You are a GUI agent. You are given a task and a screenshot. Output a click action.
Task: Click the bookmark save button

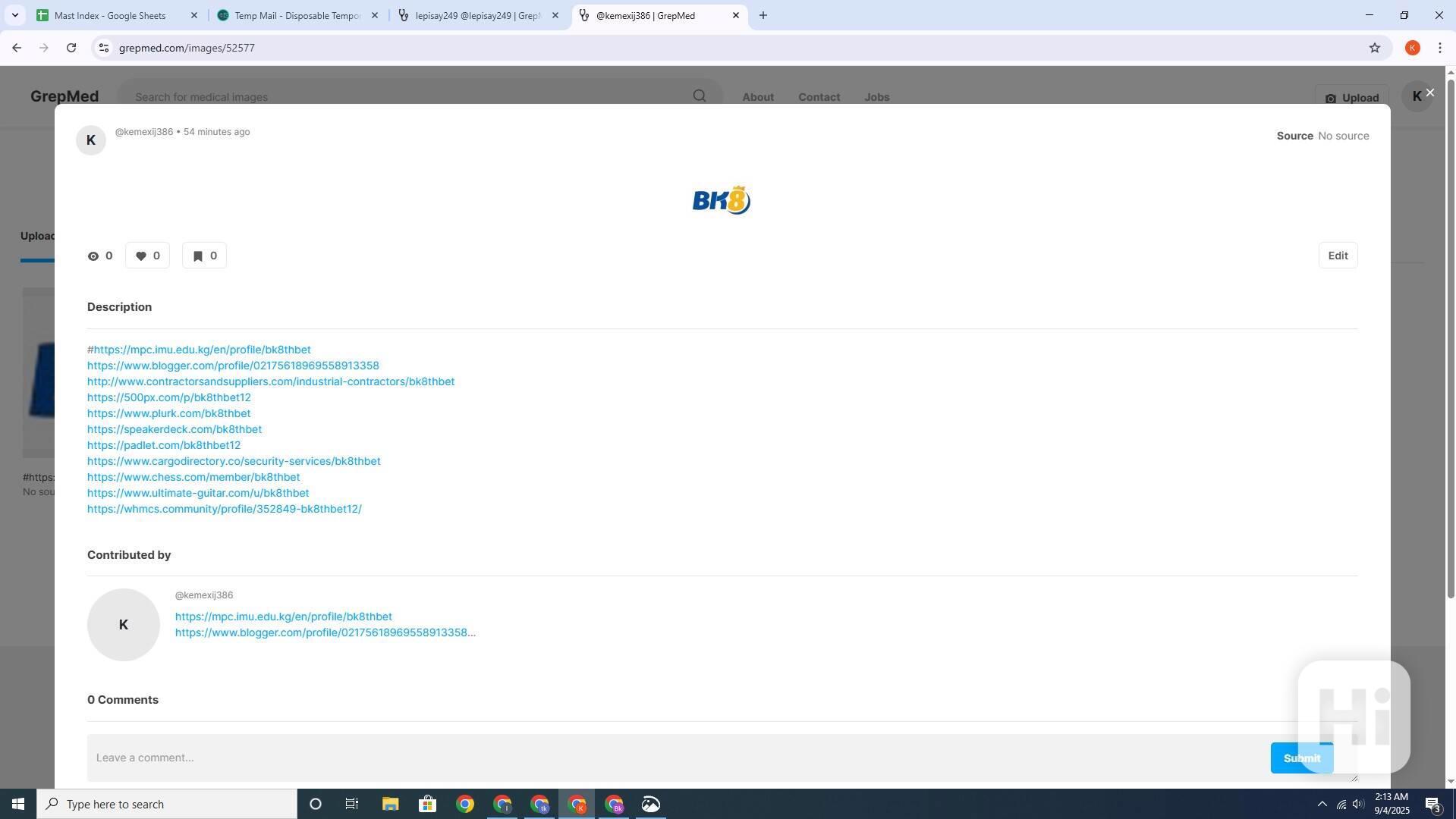click(204, 256)
